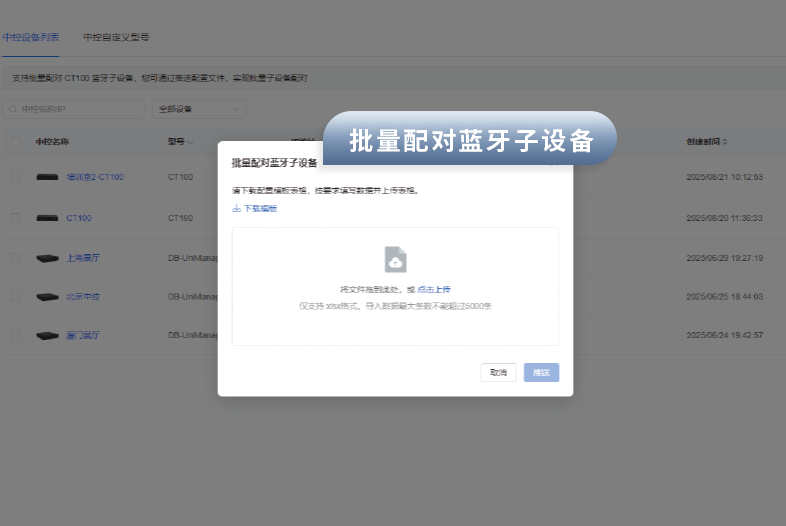
Task: Click the 点击上传 link
Action: pyautogui.click(x=434, y=289)
